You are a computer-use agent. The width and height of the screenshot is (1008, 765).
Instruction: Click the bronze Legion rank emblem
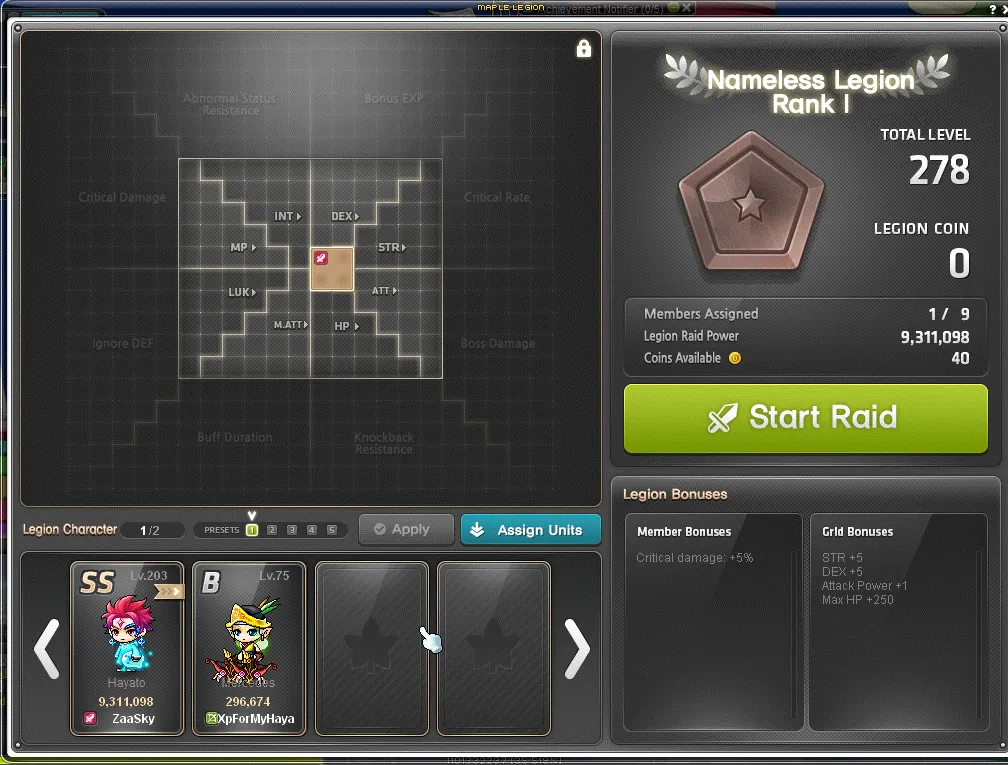[x=751, y=202]
